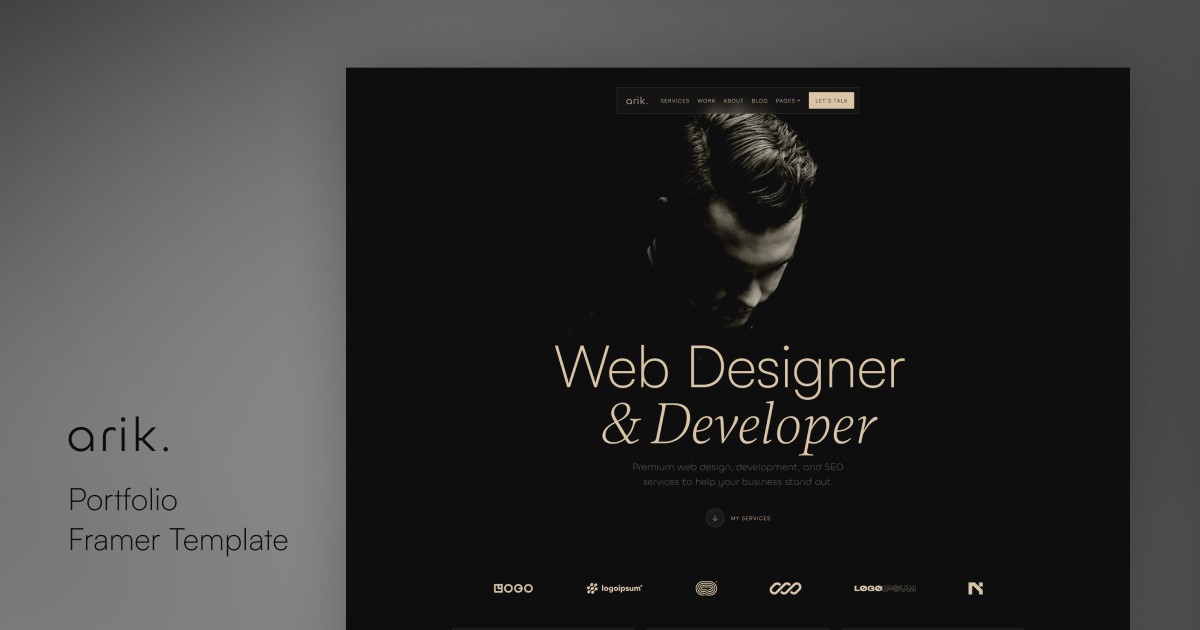Click the bold LOGOIPSUM client logo
The image size is (1200, 630).
(884, 588)
